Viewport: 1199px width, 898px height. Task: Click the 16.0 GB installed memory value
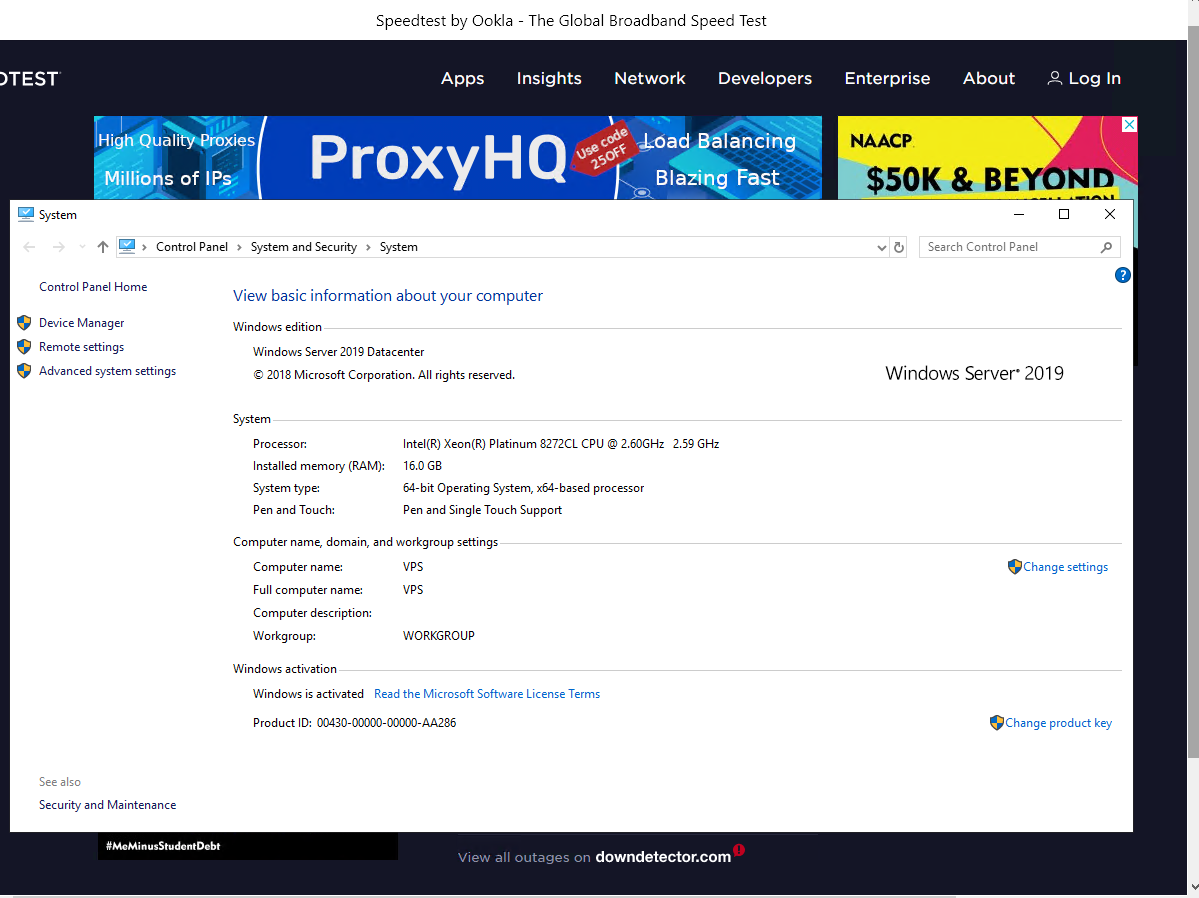pos(422,466)
